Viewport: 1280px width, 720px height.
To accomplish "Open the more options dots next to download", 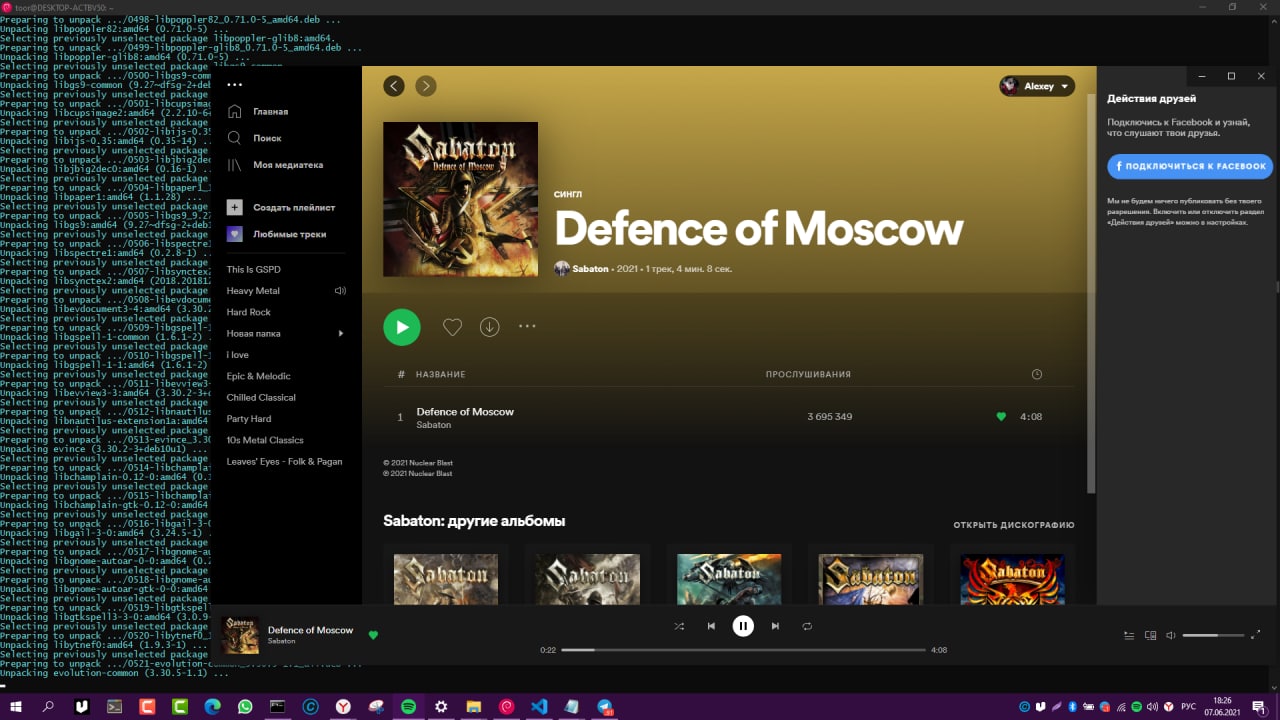I will point(527,326).
